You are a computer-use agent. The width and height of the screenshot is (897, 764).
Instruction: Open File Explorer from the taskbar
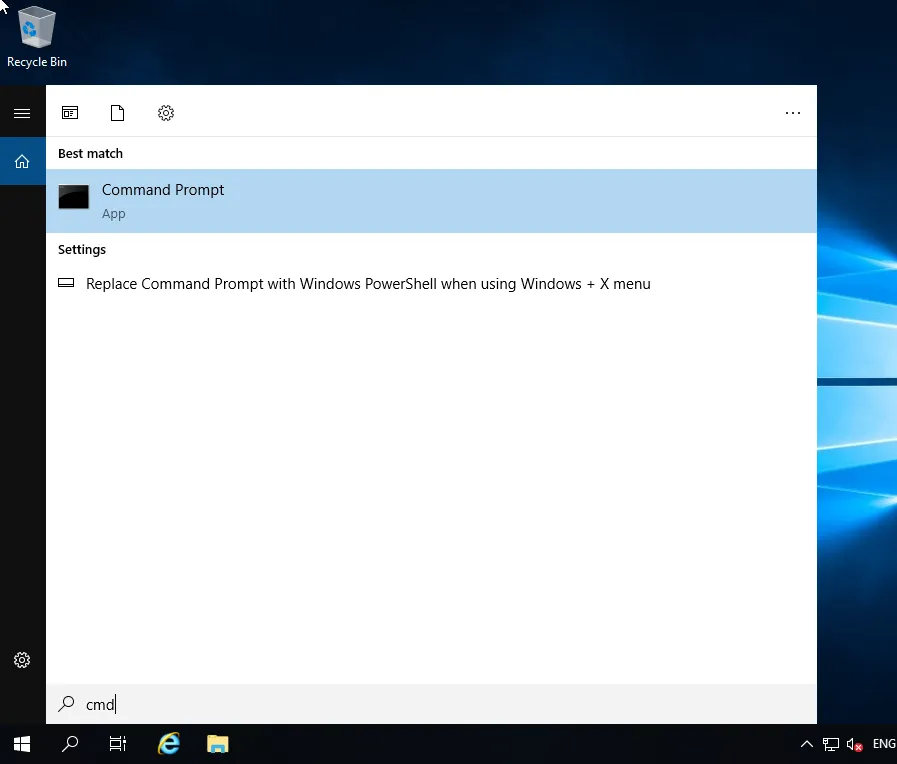217,744
